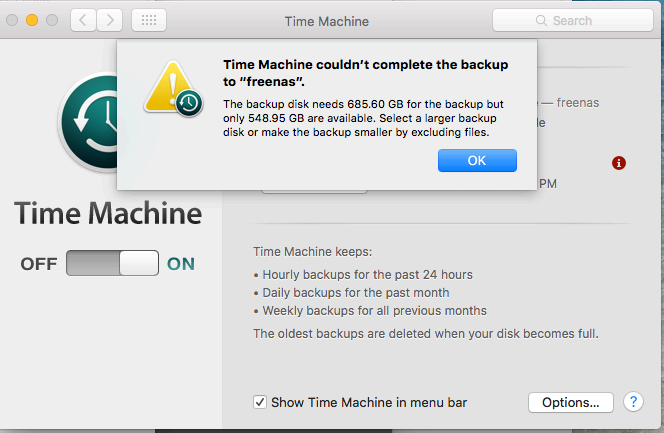Go back with the left arrow
Image resolution: width=664 pixels, height=433 pixels.
[x=85, y=20]
